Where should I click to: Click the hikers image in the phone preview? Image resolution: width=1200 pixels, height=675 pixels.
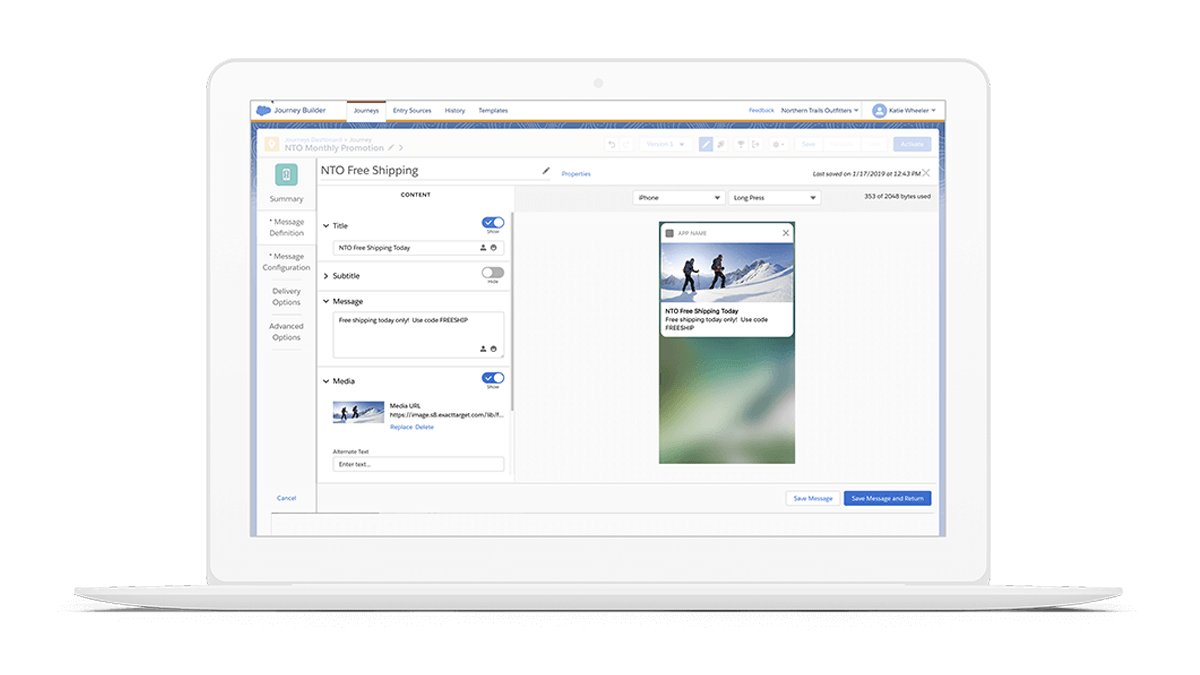(x=727, y=272)
